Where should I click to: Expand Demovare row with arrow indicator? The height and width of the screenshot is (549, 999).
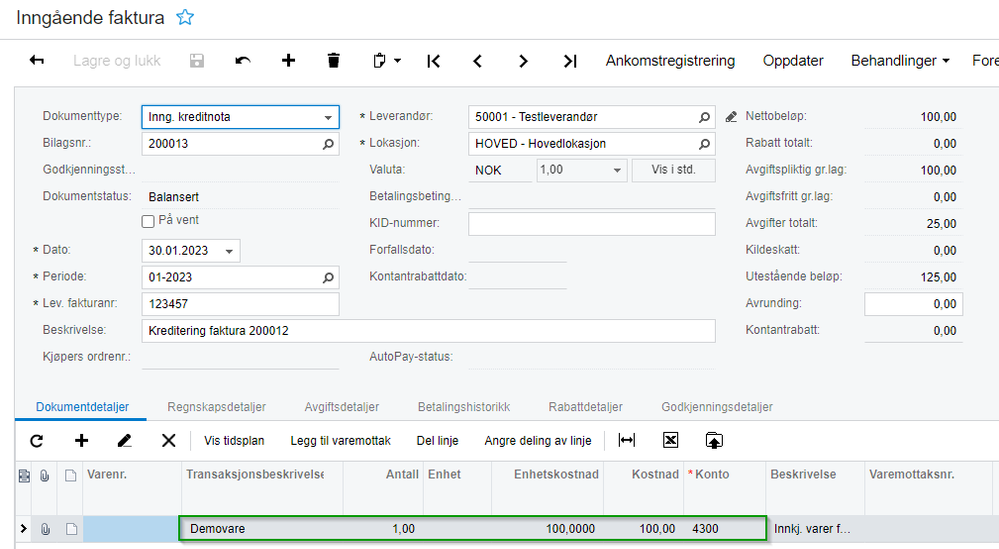pyautogui.click(x=24, y=529)
